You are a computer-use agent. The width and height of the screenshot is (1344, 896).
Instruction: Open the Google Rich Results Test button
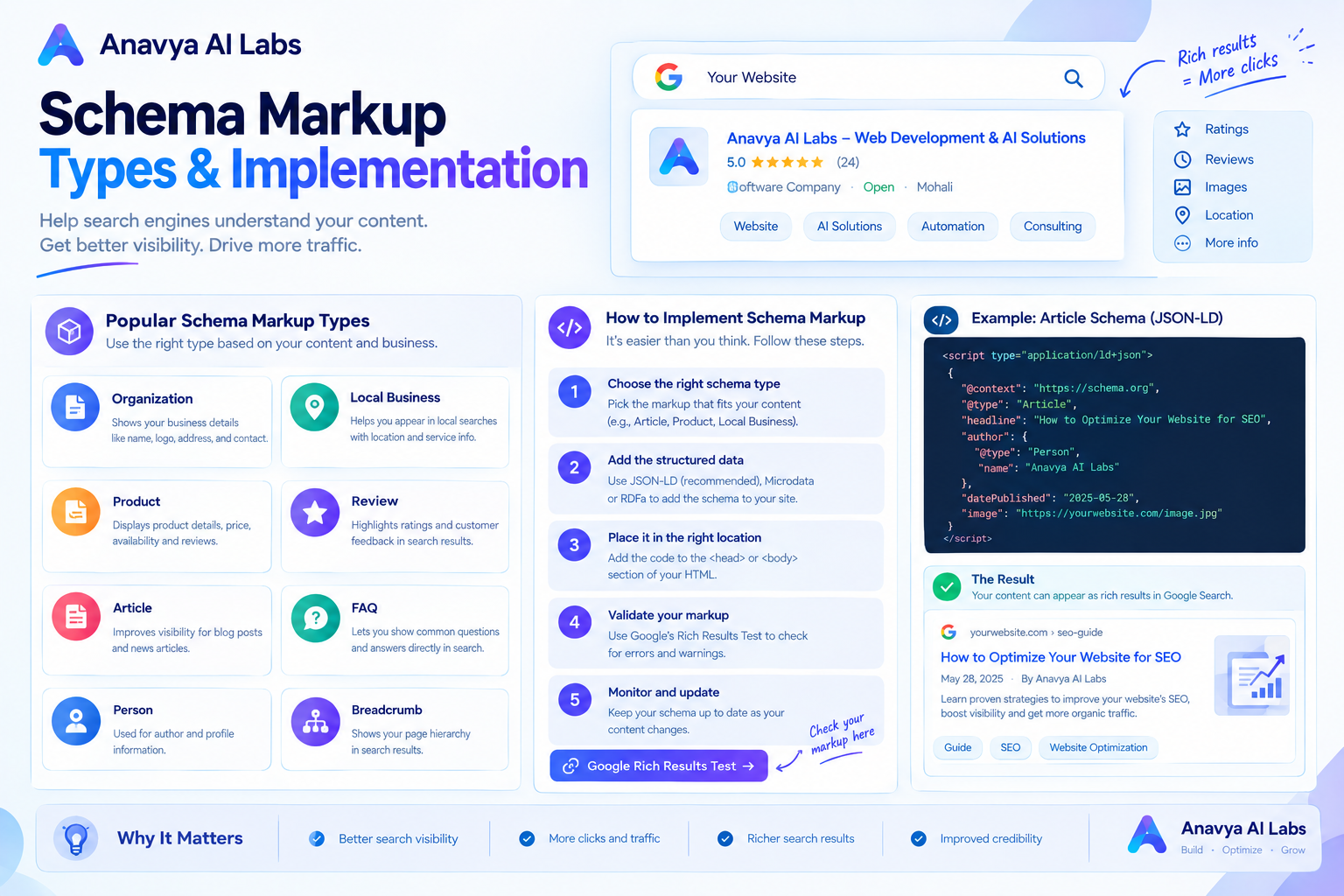659,766
